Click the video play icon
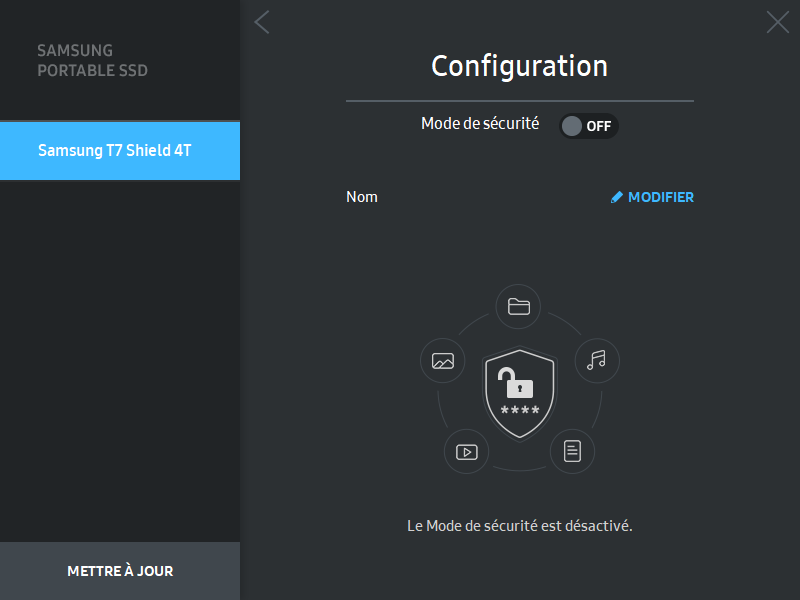 point(466,452)
